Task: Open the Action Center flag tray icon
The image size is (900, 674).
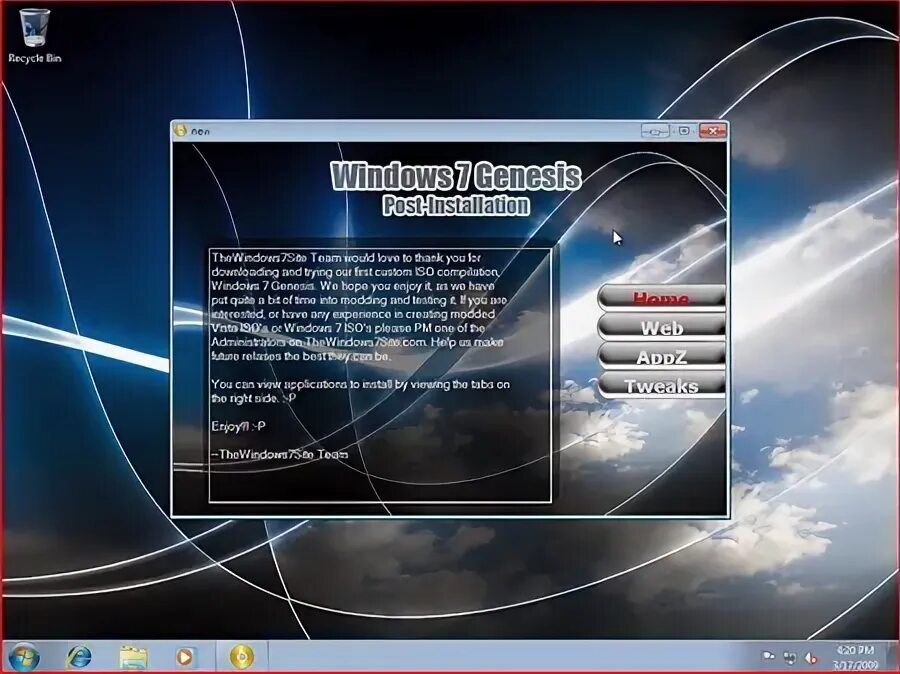Action: 768,656
